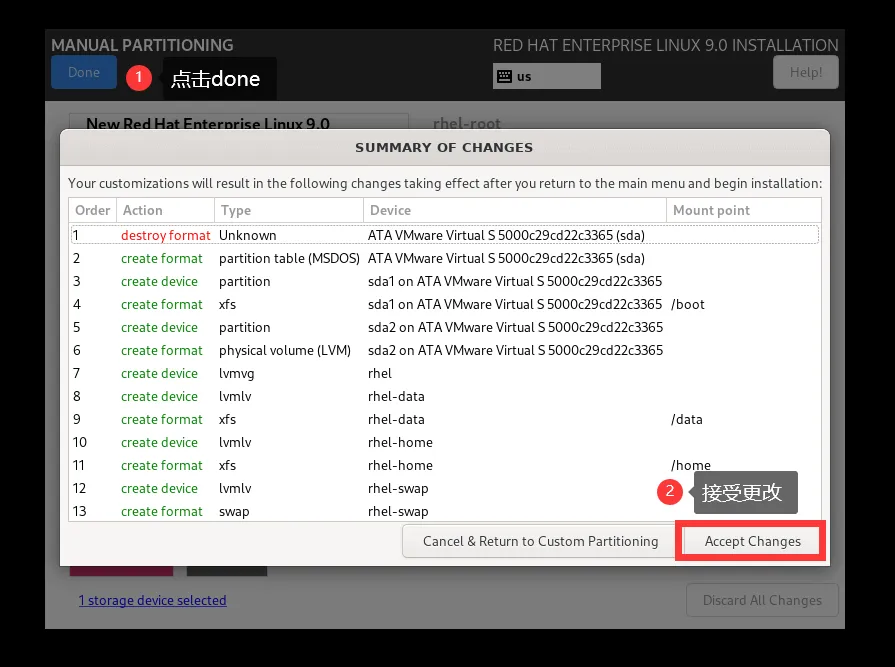895x667 pixels.
Task: Click the Device column header
Action: [x=515, y=211]
